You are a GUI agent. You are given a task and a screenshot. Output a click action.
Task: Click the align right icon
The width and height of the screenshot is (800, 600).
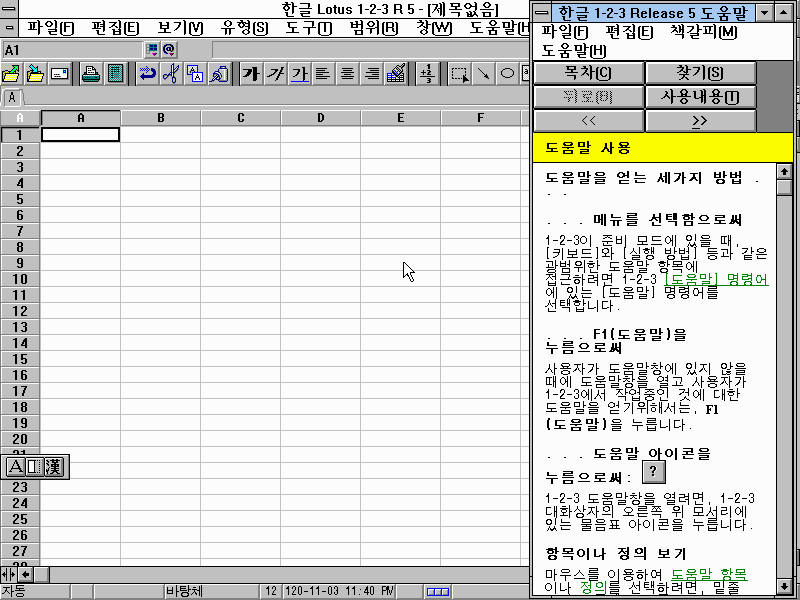click(x=372, y=74)
